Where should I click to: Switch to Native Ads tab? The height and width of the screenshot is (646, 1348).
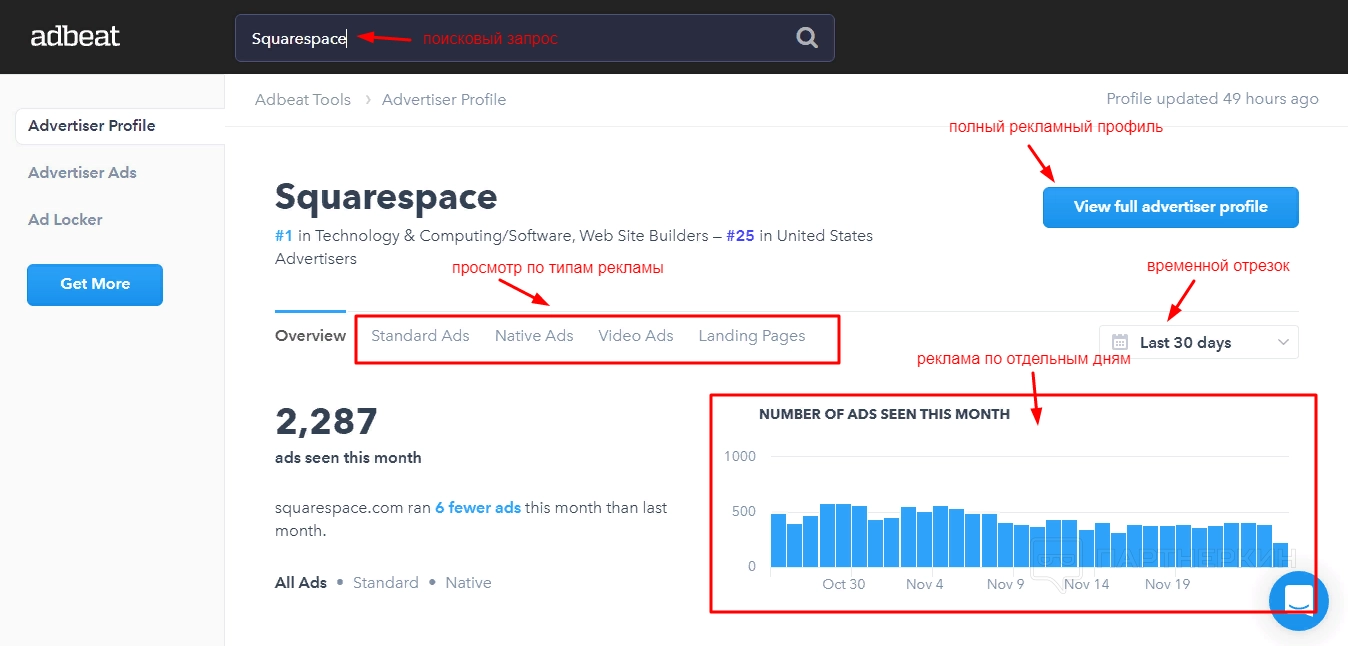click(534, 336)
